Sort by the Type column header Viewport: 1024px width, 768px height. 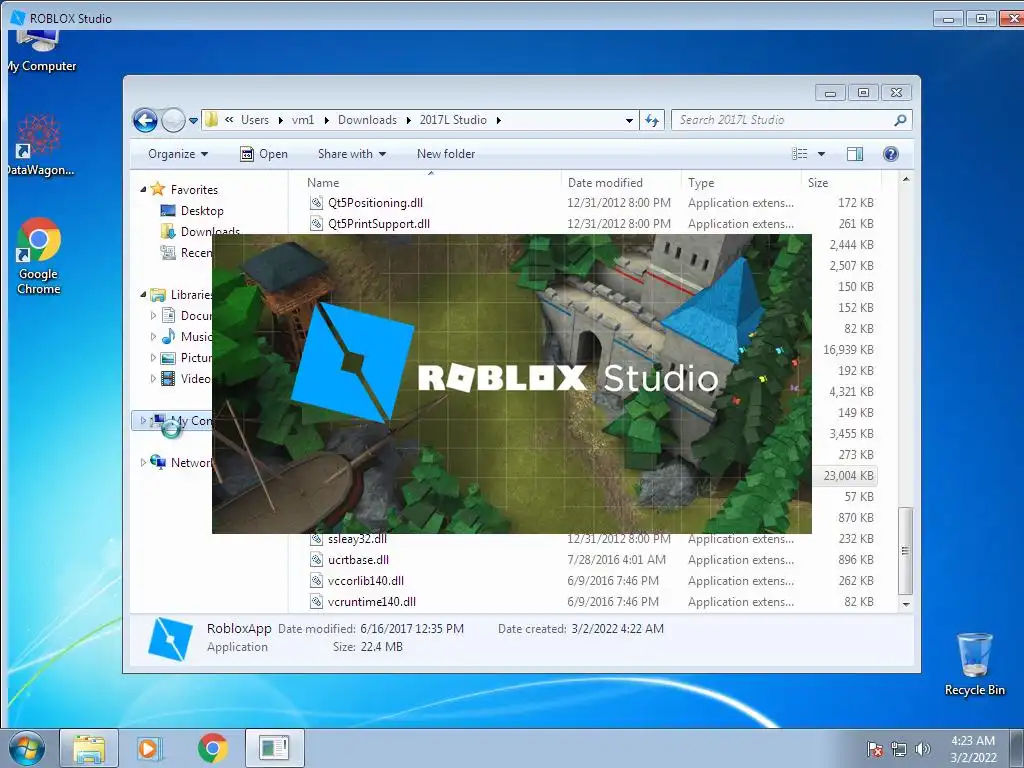click(701, 183)
